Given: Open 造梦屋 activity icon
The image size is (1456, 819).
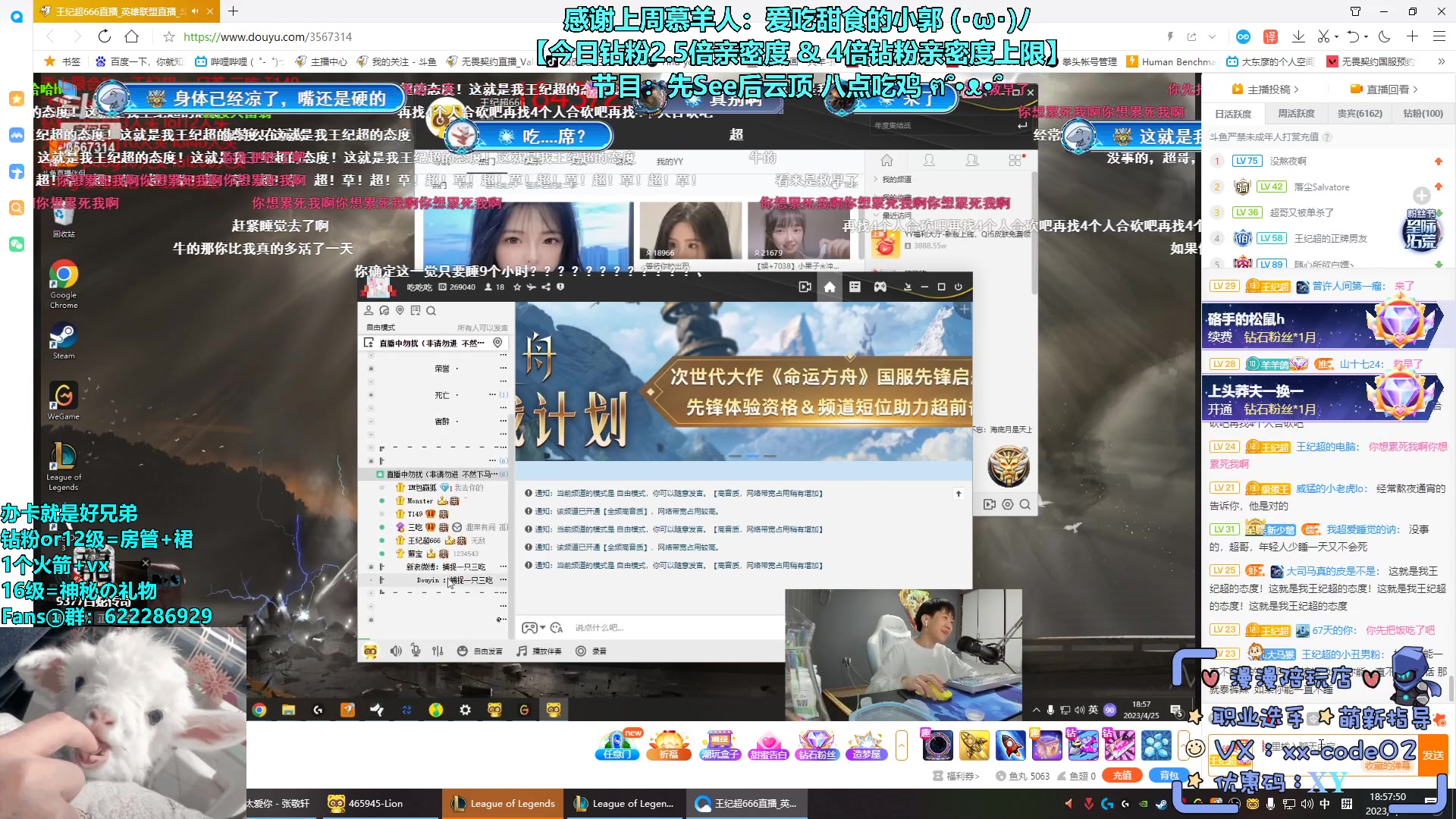Looking at the screenshot, I should click(866, 745).
